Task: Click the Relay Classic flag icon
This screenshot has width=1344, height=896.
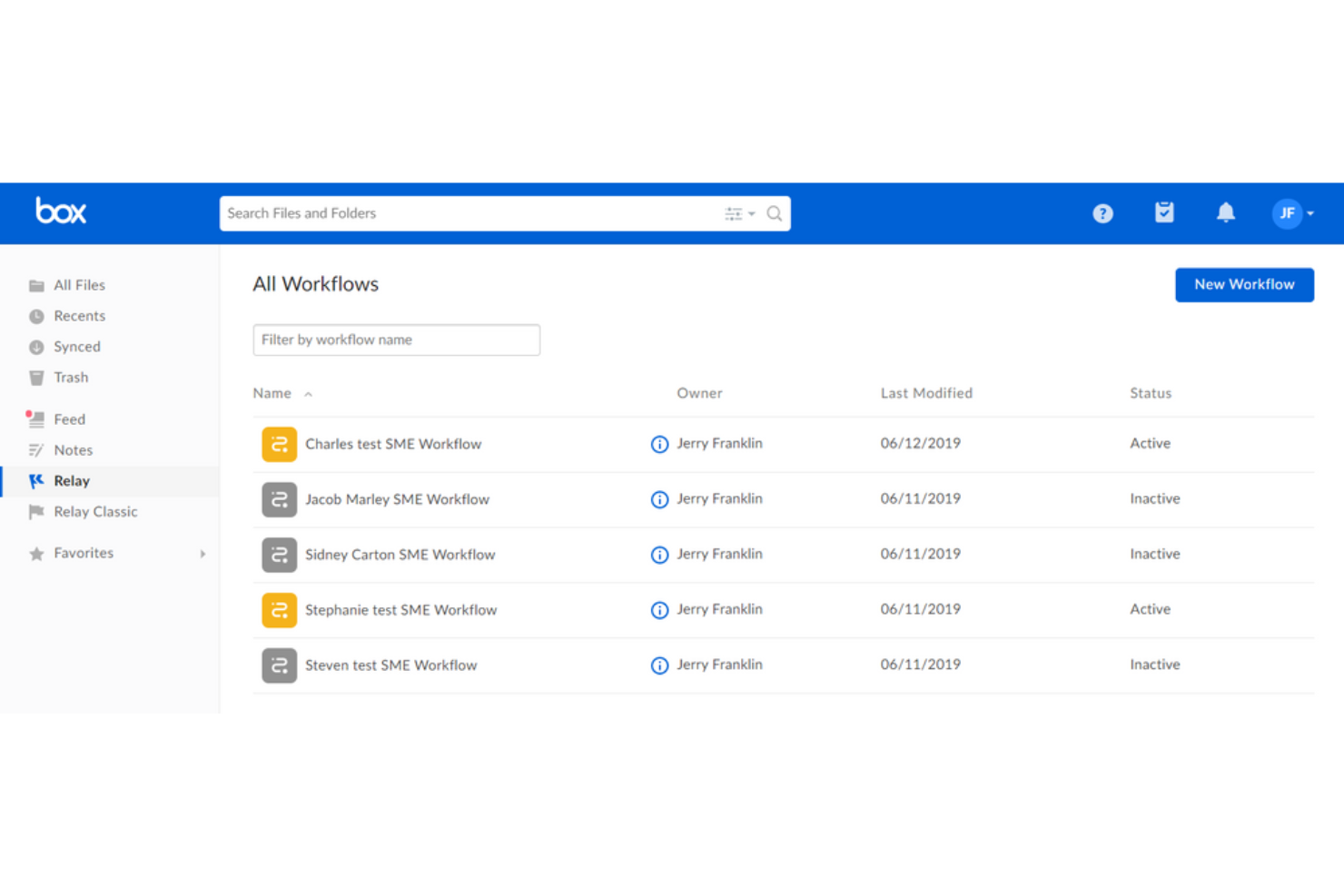Action: 36,512
